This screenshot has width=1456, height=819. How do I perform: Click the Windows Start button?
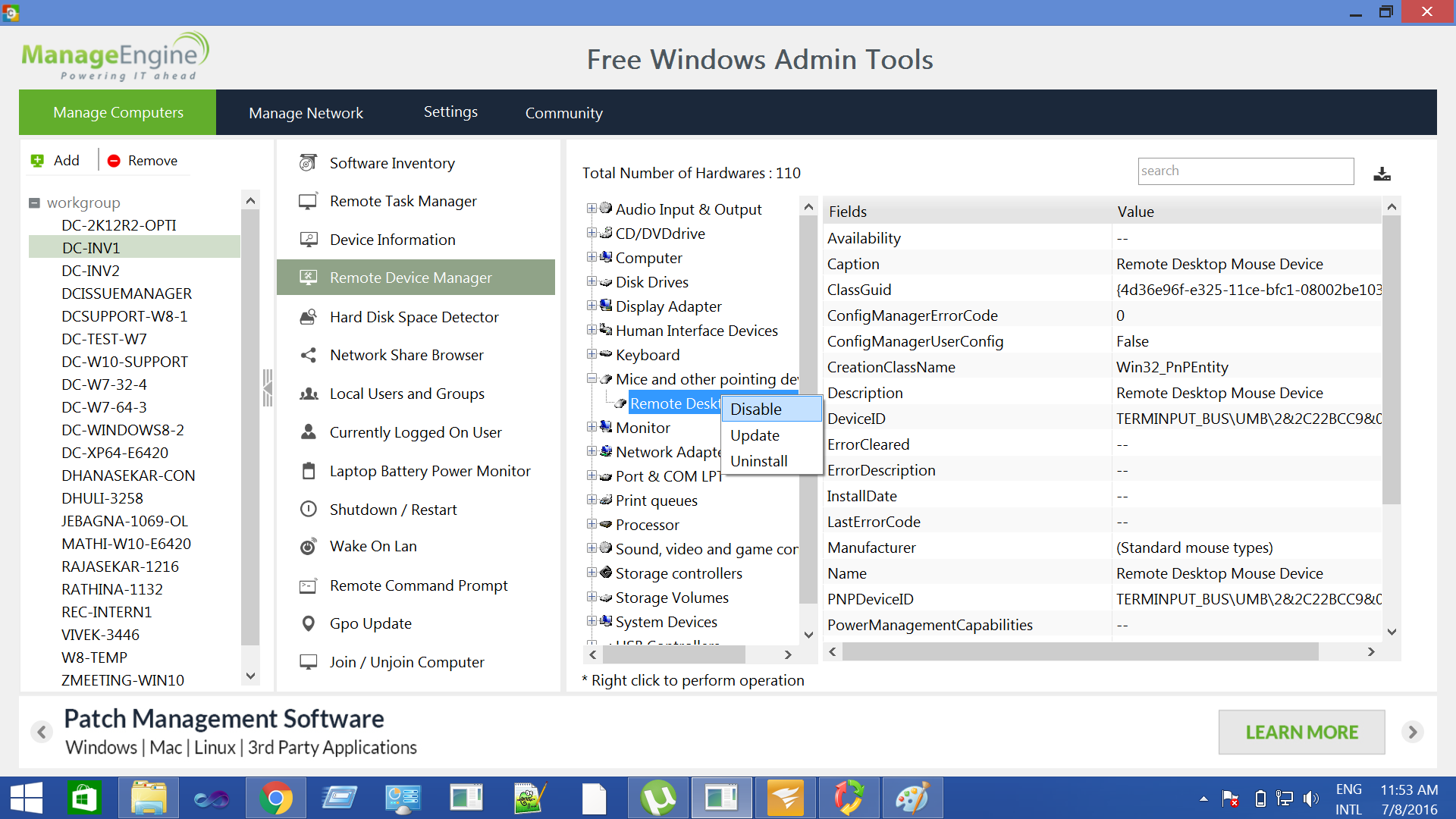coord(27,798)
